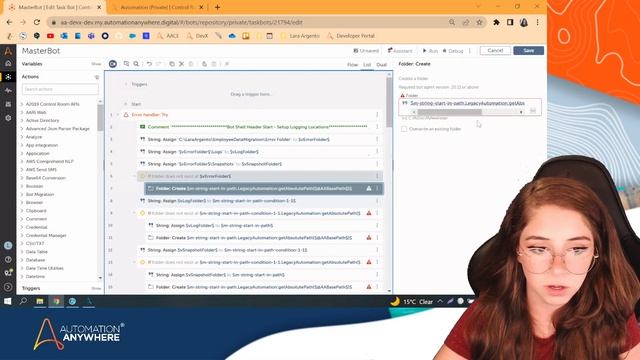The width and height of the screenshot is (640, 360).
Task: Switch to MasterBot Edit Task Bot browser tab
Action: tap(55, 7)
